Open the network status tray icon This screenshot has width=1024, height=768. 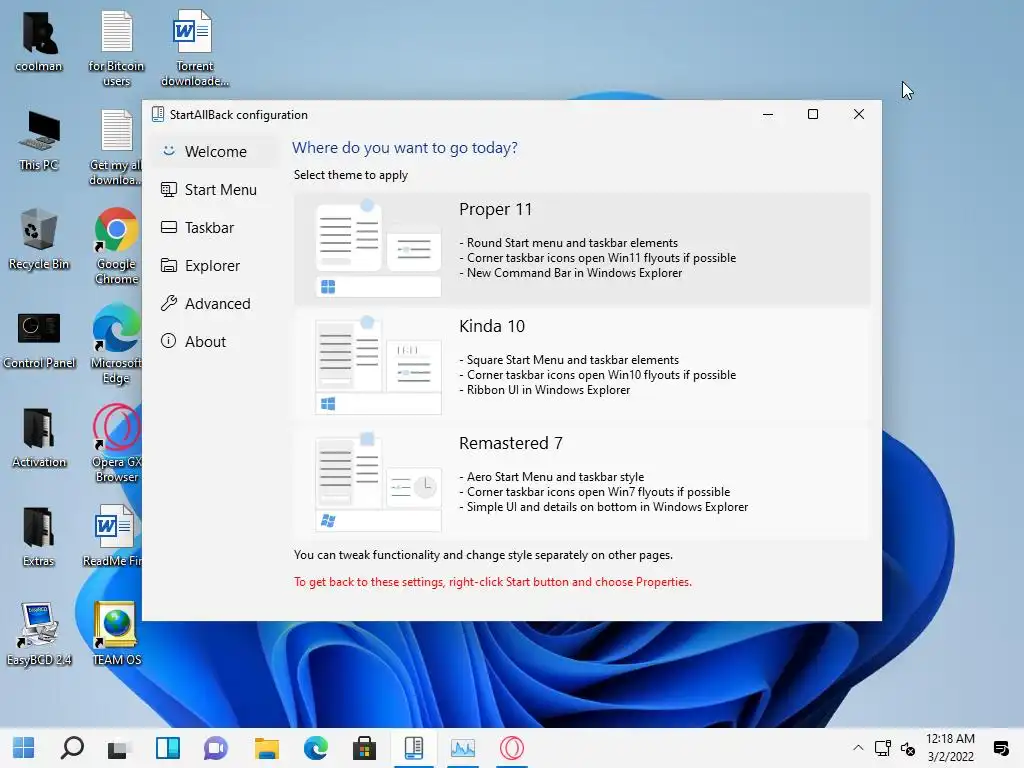(x=883, y=748)
